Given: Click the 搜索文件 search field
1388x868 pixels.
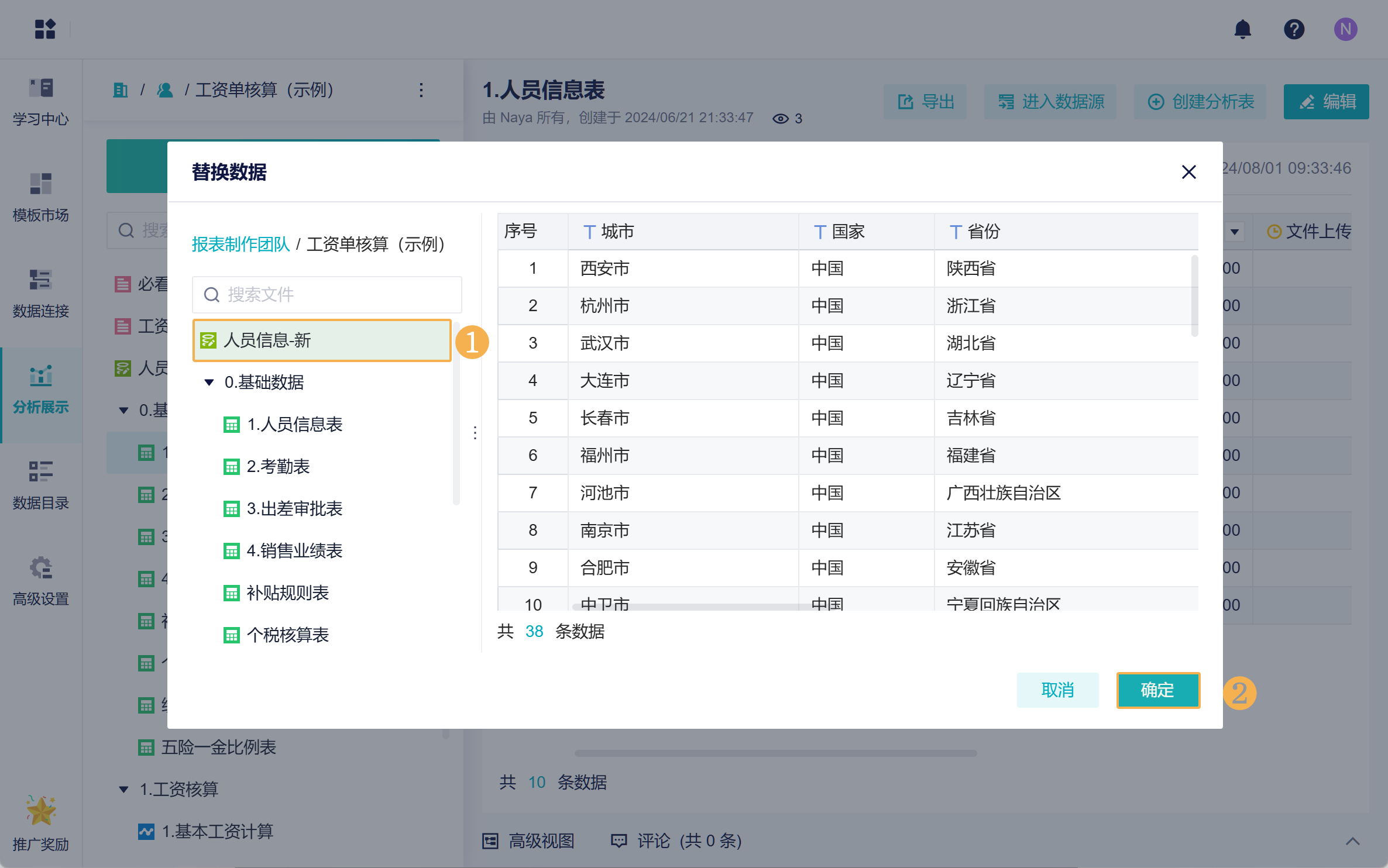Looking at the screenshot, I should coord(328,295).
